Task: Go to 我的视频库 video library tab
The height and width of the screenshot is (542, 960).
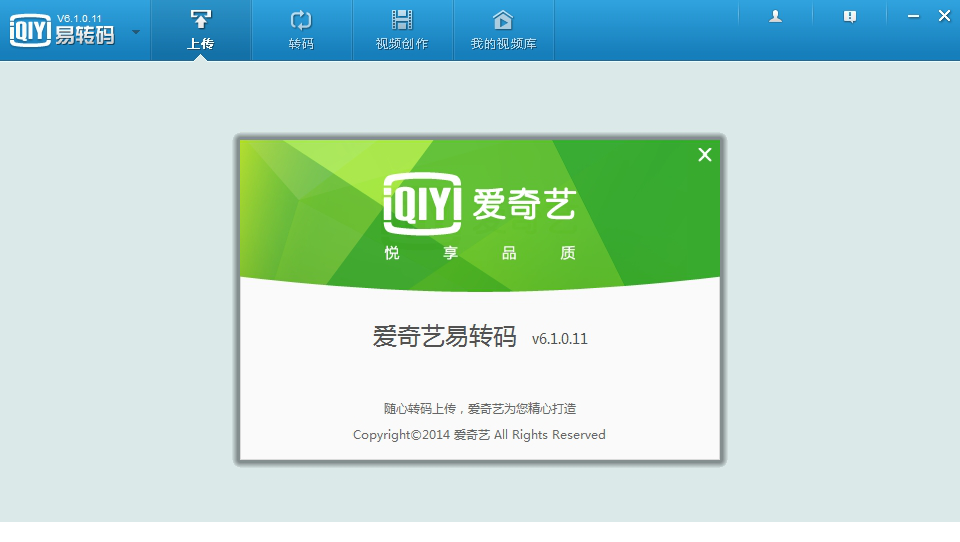Action: 503,31
